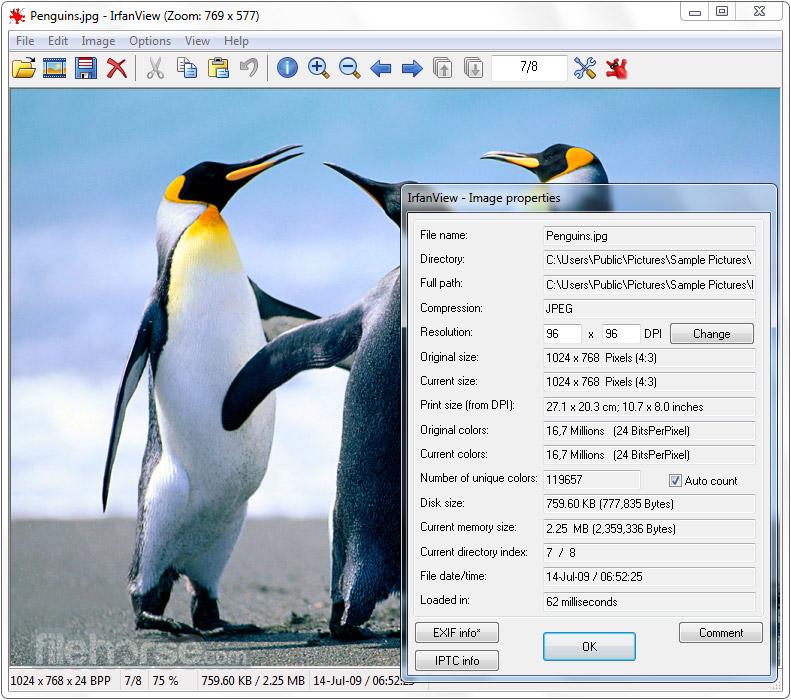Click the Directory path field

click(649, 260)
